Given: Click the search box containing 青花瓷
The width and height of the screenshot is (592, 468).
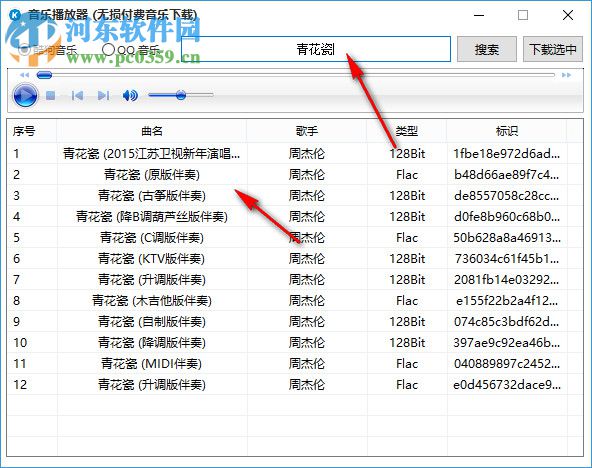Looking at the screenshot, I should click(x=316, y=49).
